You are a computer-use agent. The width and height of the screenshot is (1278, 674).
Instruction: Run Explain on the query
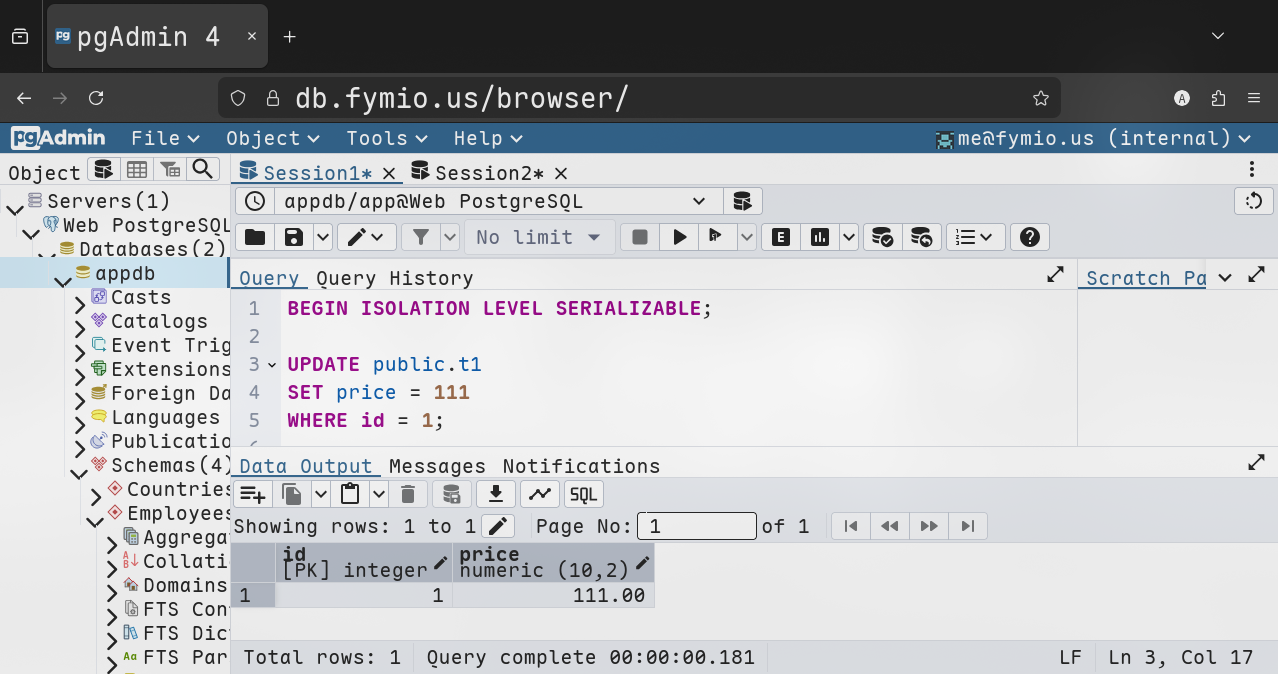781,237
